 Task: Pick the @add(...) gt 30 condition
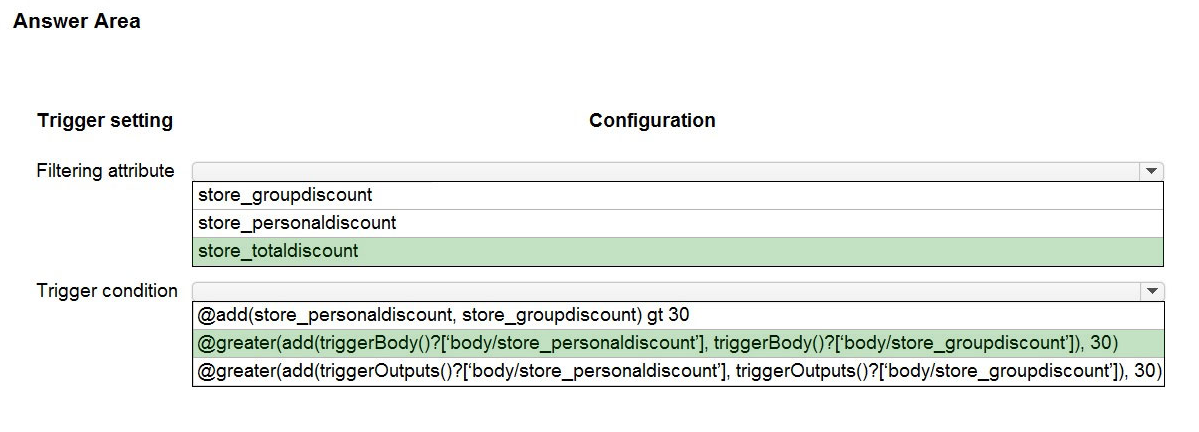[x=443, y=315]
